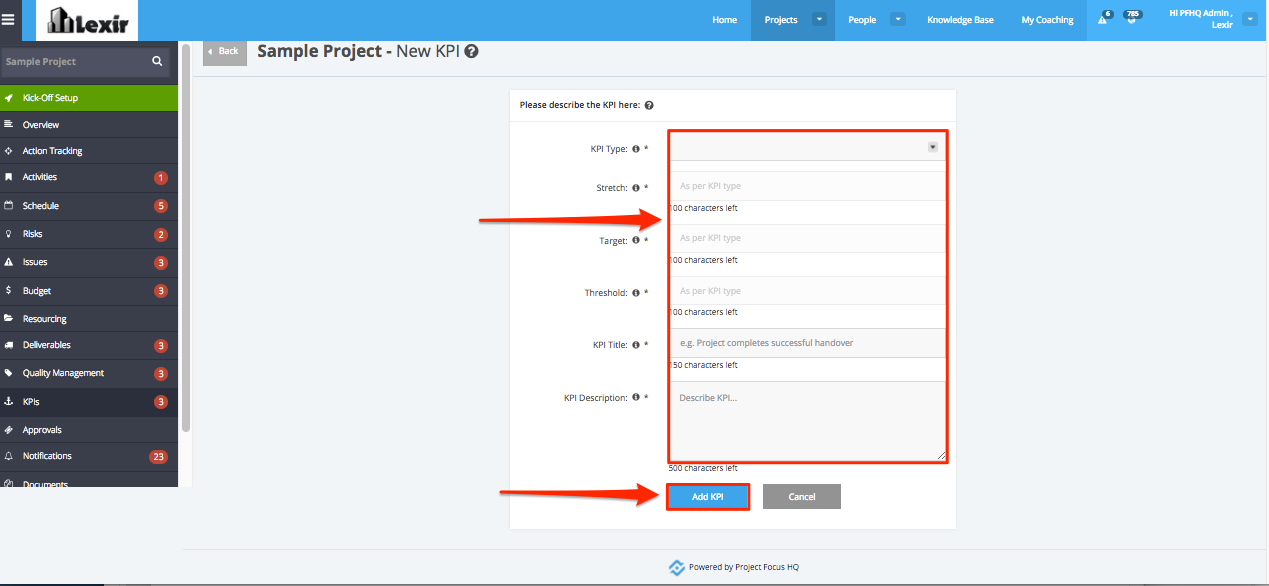
Task: Open the user account dropdown arrow
Action: coord(1249,19)
